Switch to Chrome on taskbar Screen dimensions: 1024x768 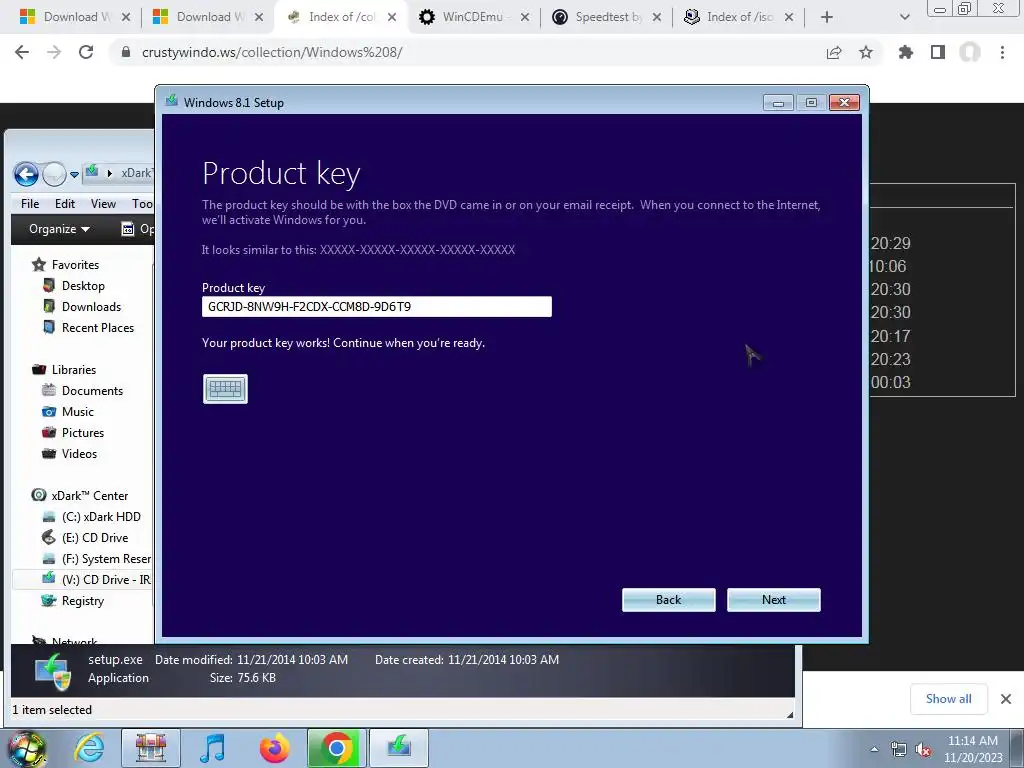point(337,748)
